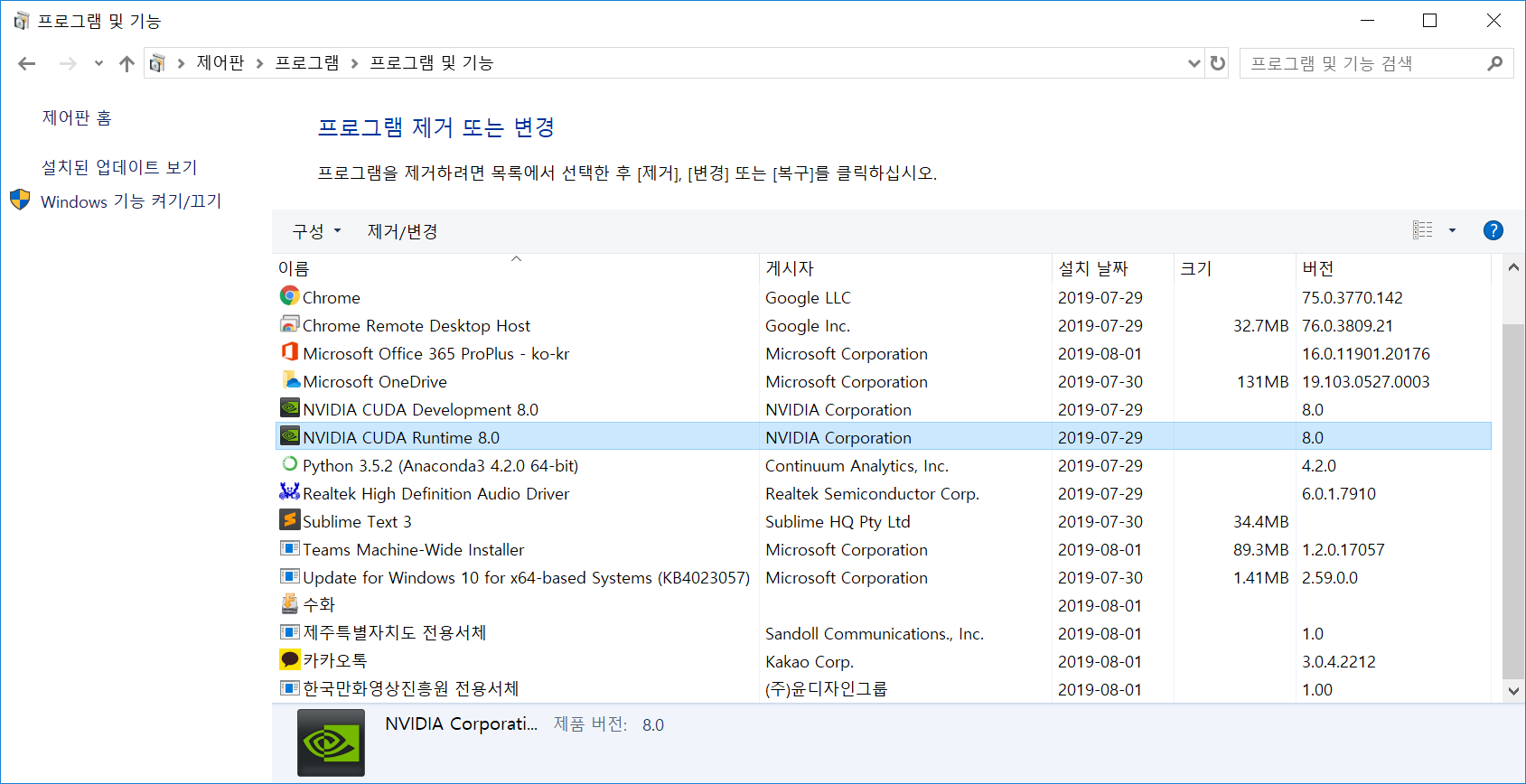The width and height of the screenshot is (1526, 784).
Task: Sort by the 버전 column header
Action: (x=1393, y=268)
